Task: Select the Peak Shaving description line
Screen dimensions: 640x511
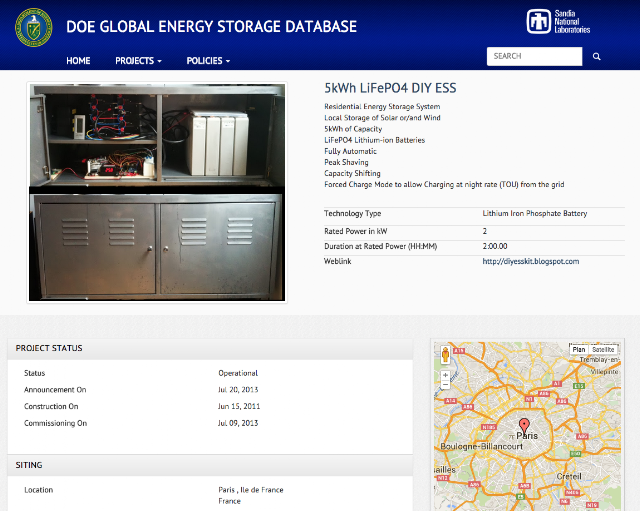Action: click(x=346, y=162)
